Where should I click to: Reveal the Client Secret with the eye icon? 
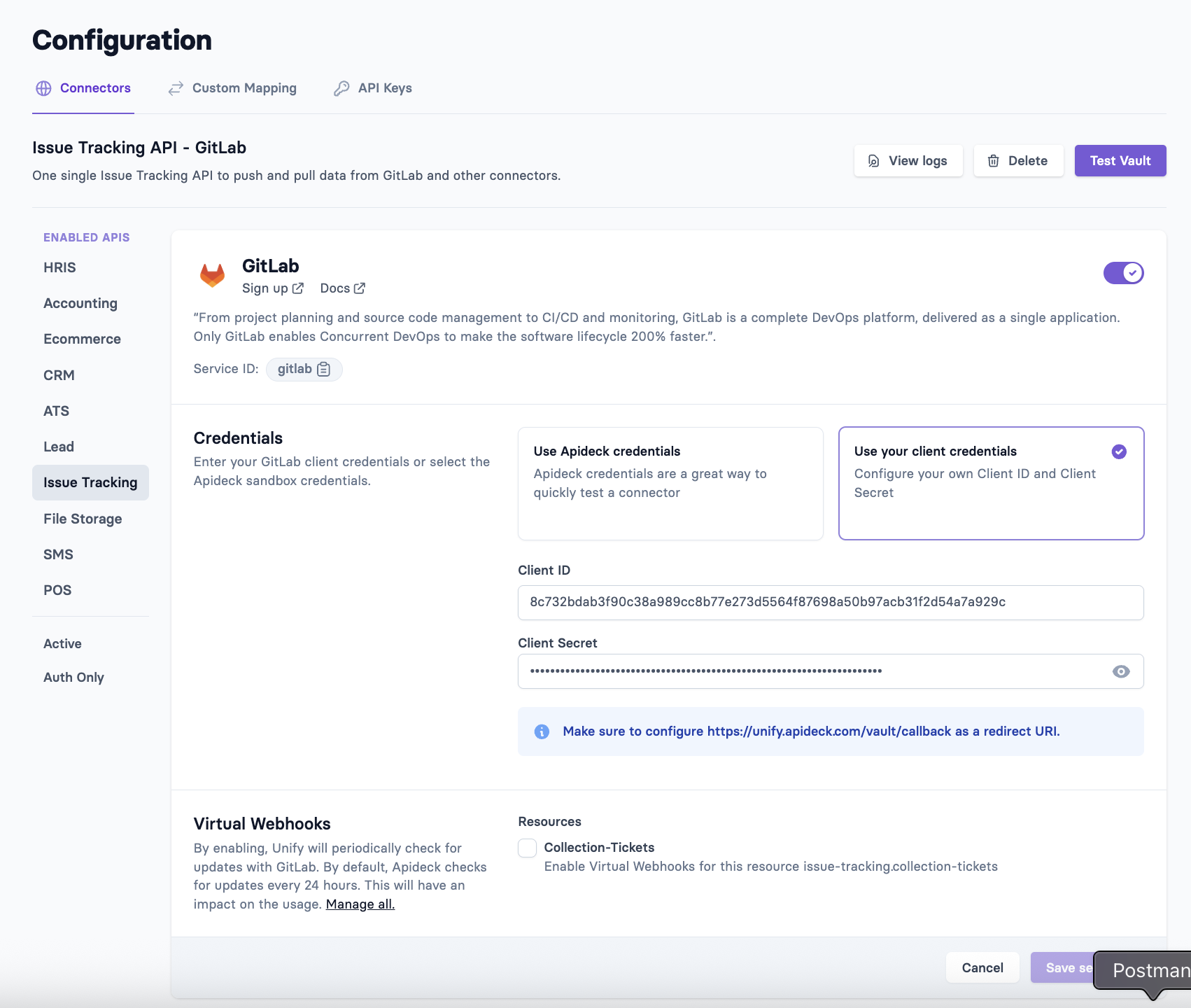[1121, 671]
